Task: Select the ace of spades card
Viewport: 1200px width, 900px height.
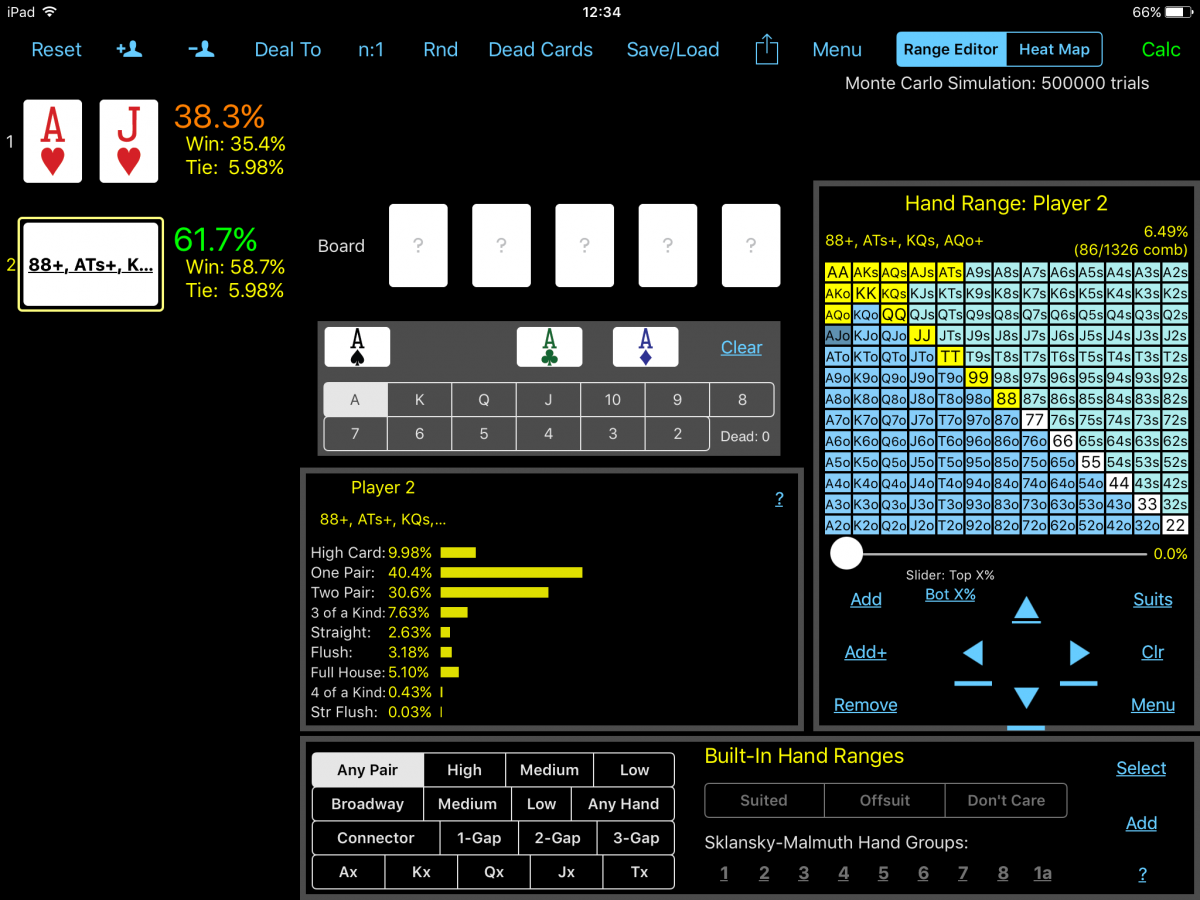Action: [x=357, y=347]
